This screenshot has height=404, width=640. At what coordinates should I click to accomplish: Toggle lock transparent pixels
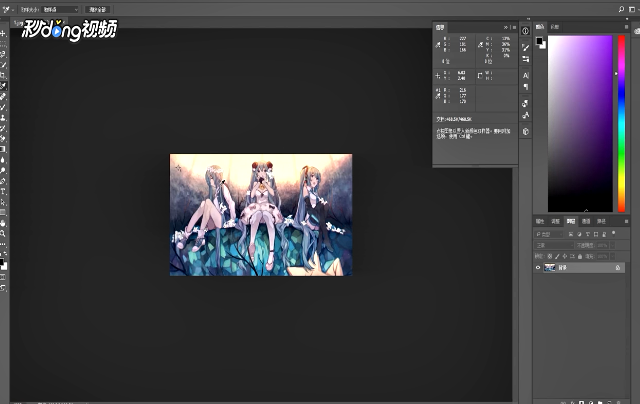550,256
